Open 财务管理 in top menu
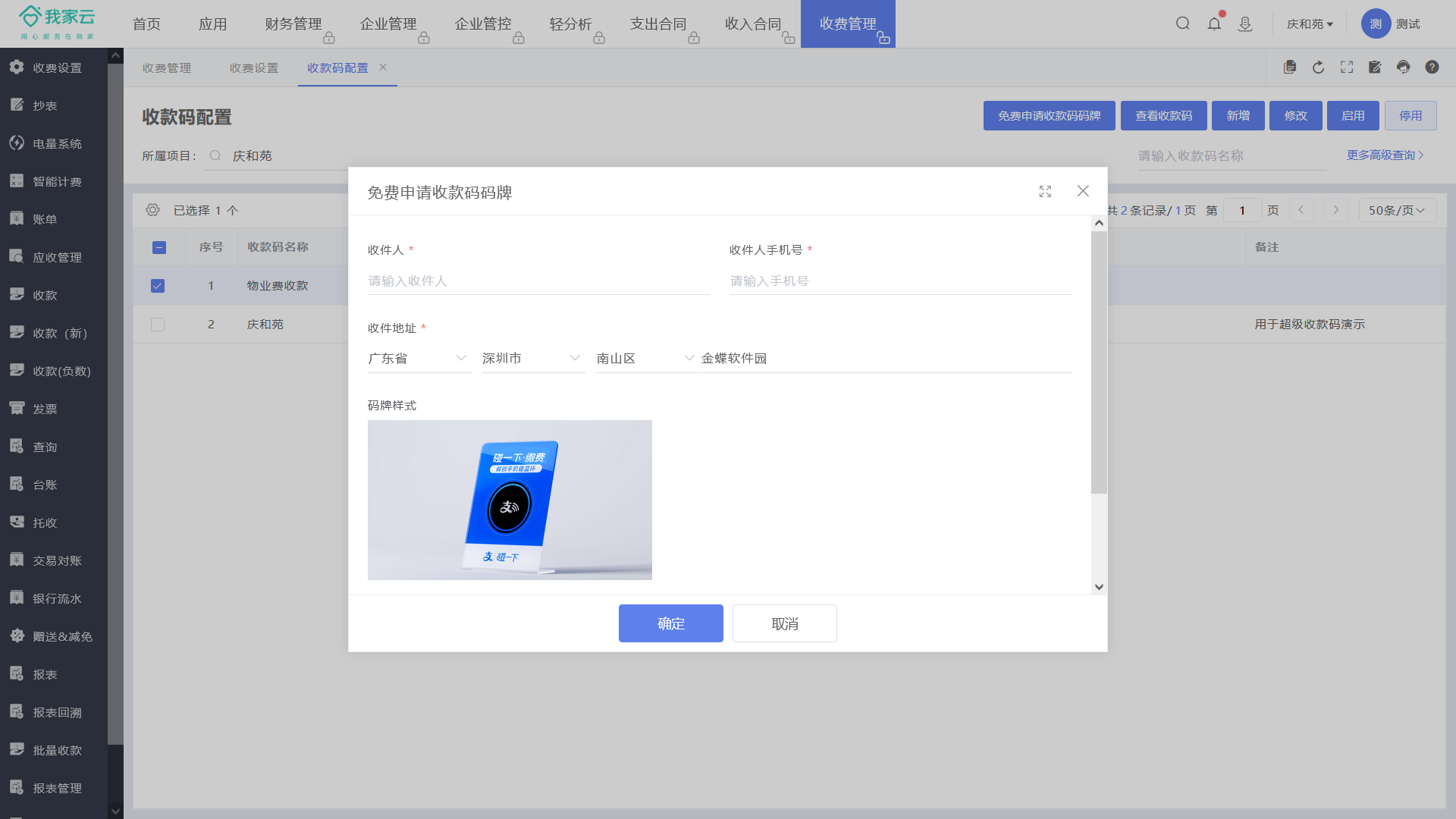 point(293,24)
